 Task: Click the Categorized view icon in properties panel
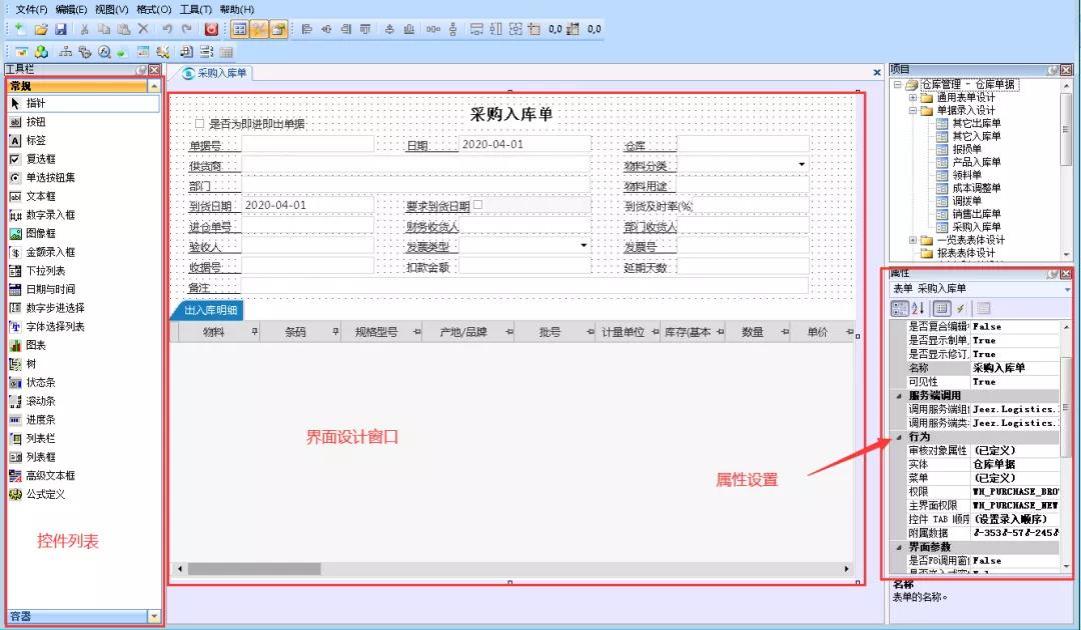900,308
